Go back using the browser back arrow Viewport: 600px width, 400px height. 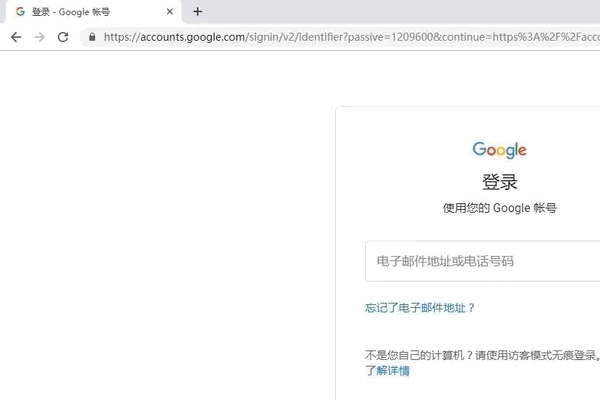[16, 37]
